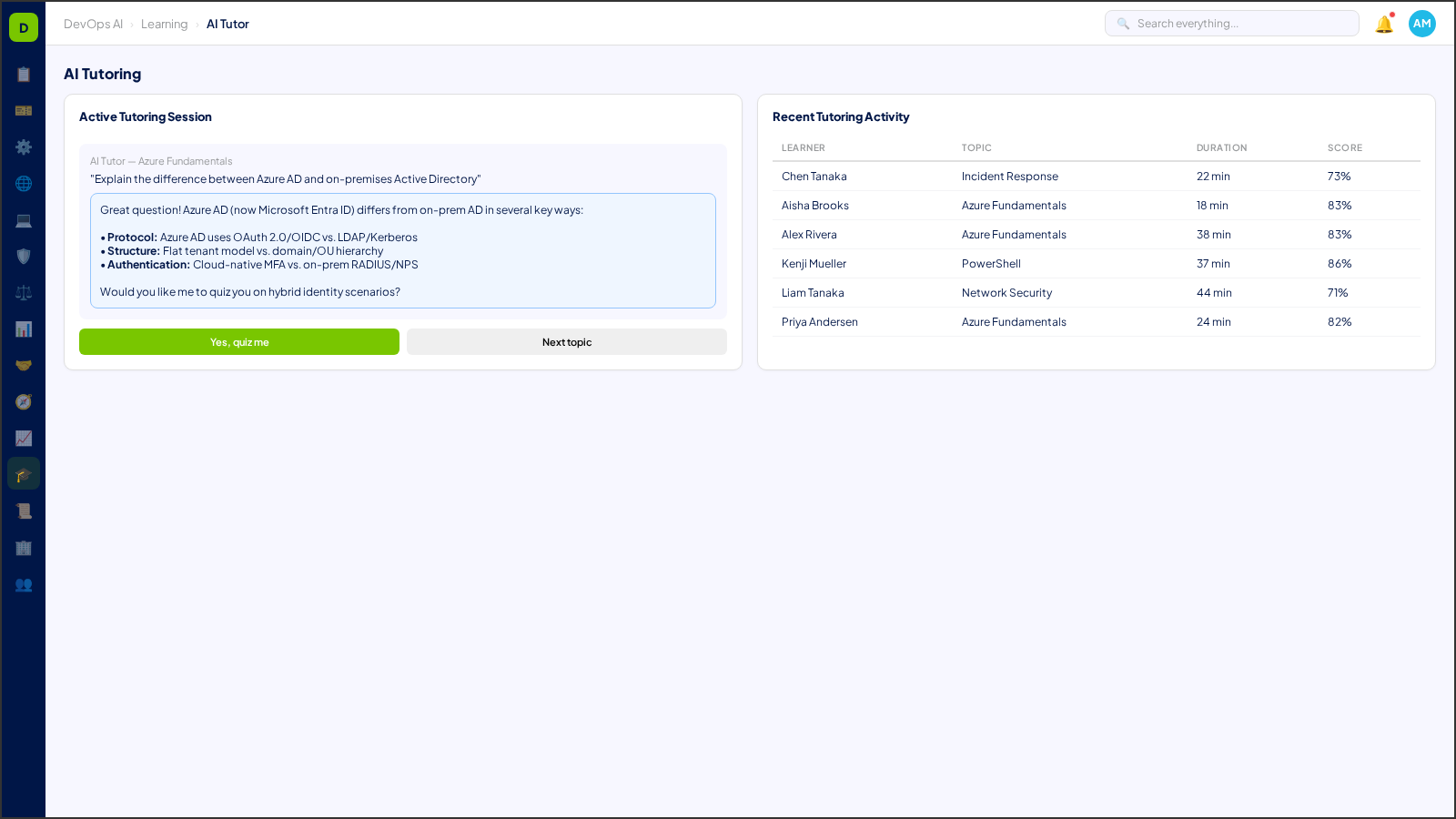Click the handshake partnerships icon
The image size is (1456, 819).
click(24, 365)
